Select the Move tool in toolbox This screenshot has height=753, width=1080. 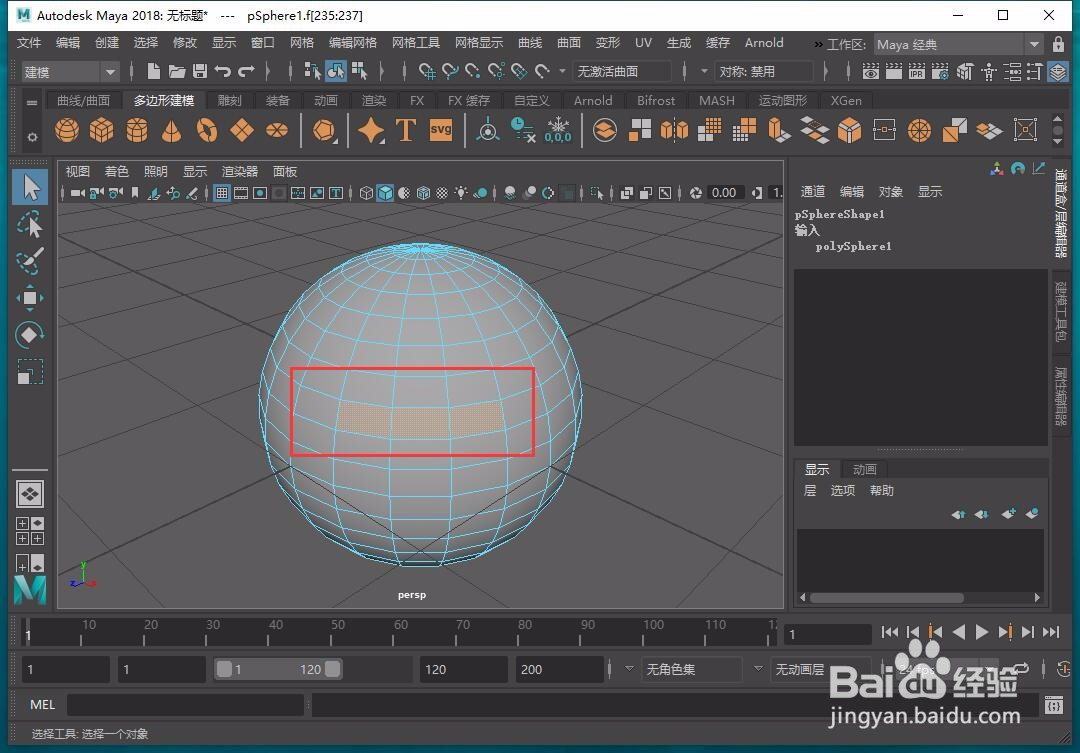[30, 298]
